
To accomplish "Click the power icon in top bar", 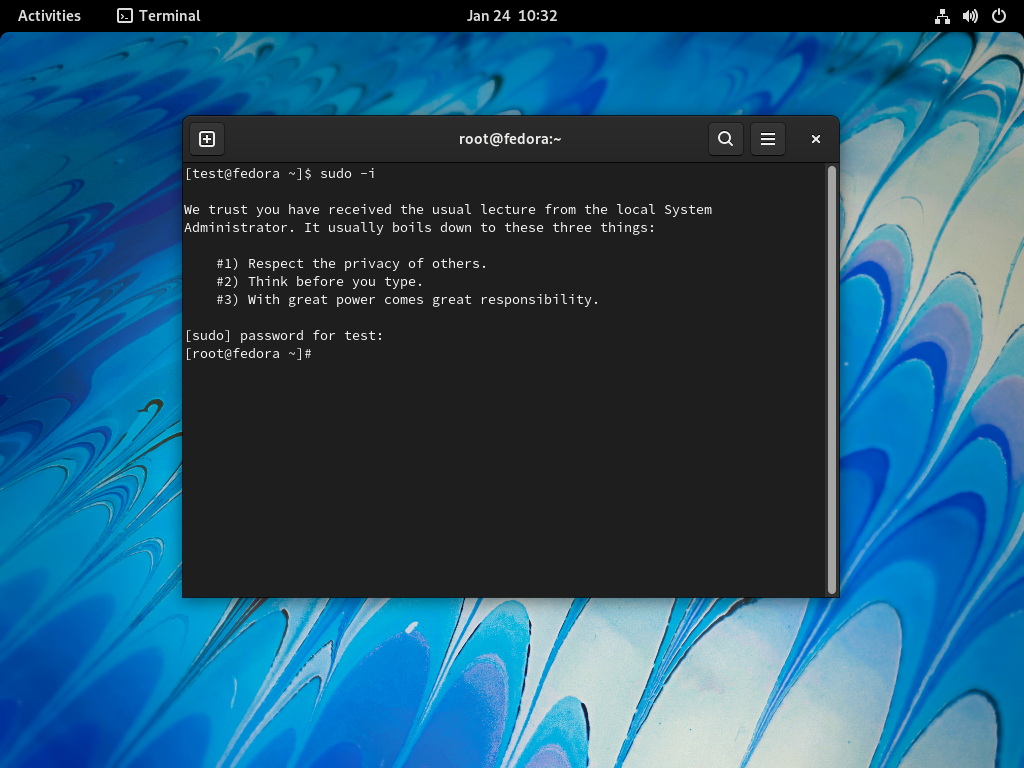I will tap(999, 16).
